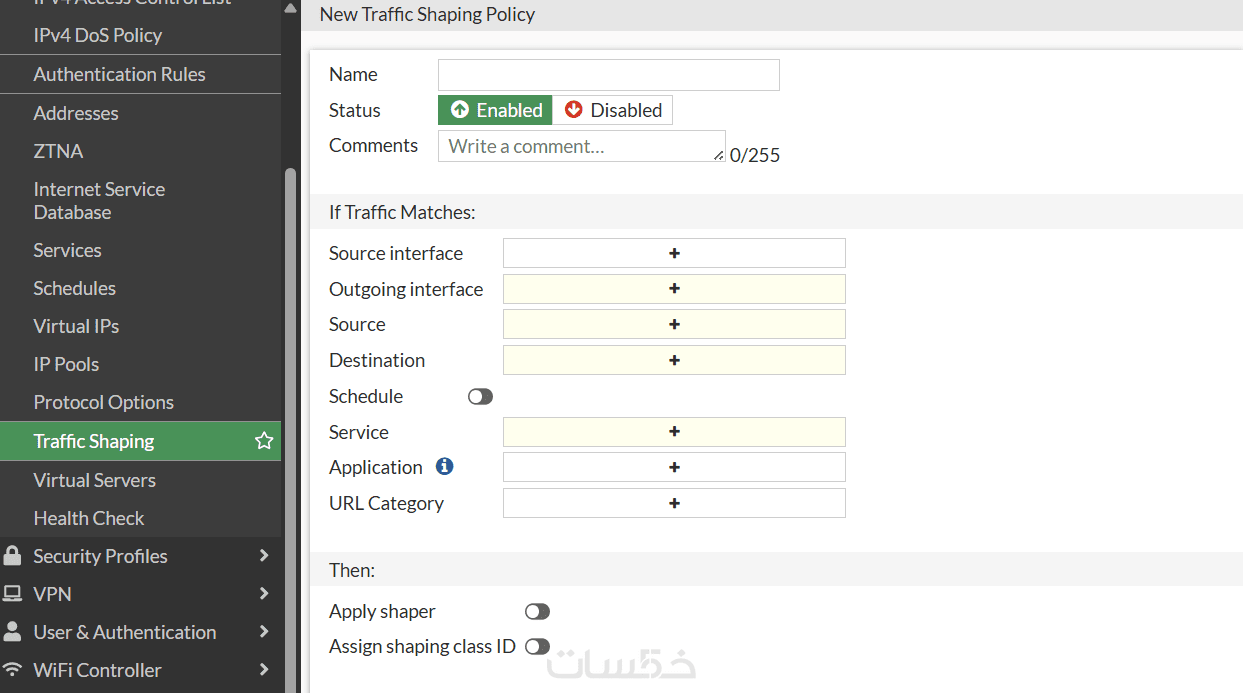Click the sidebar vertical scrollbar
The width and height of the screenshot is (1243, 693).
291,400
